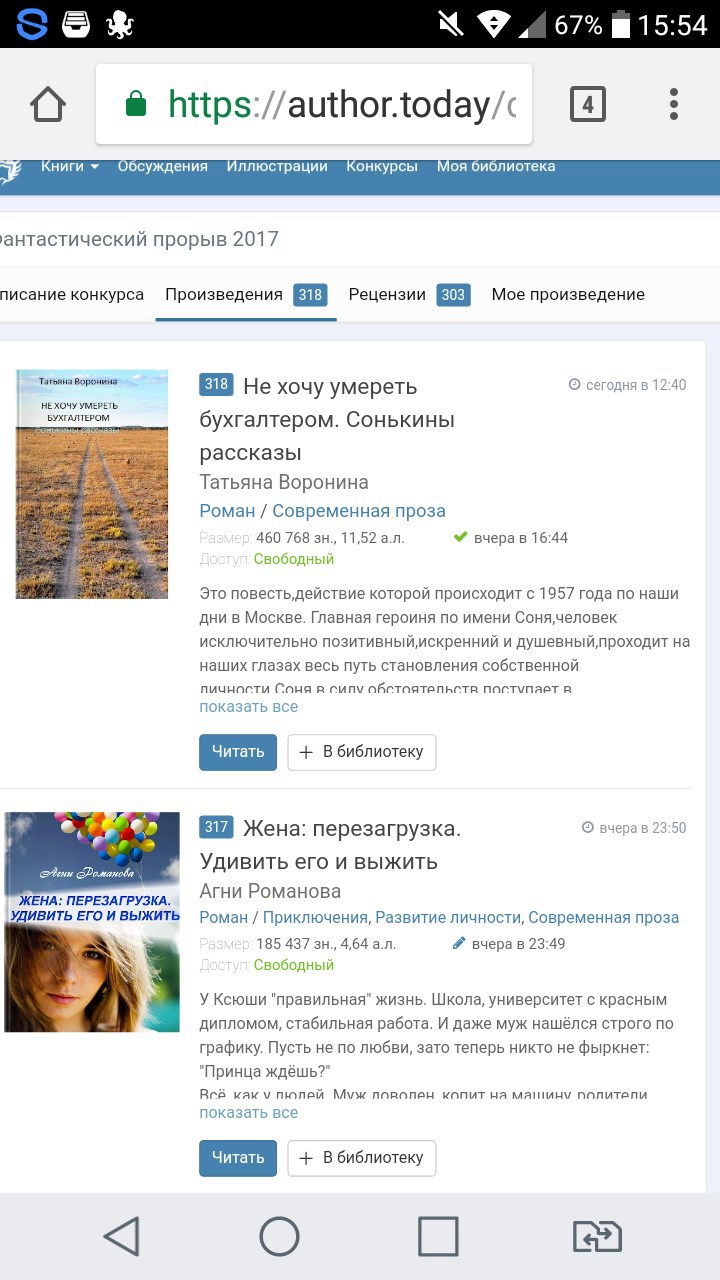The width and height of the screenshot is (720, 1280).
Task: Tap the Android back navigation button
Action: [x=122, y=1236]
